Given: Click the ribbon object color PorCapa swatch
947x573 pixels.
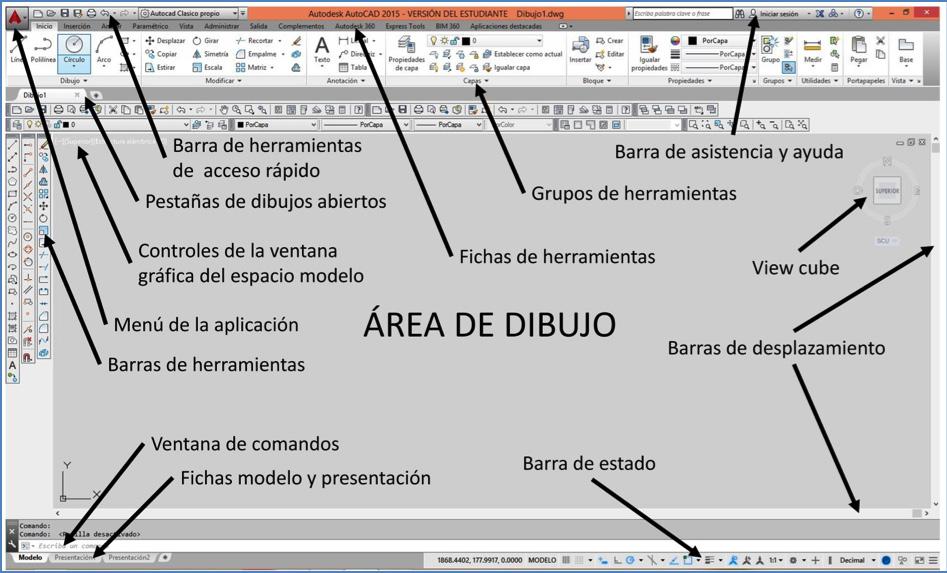Looking at the screenshot, I should point(692,40).
